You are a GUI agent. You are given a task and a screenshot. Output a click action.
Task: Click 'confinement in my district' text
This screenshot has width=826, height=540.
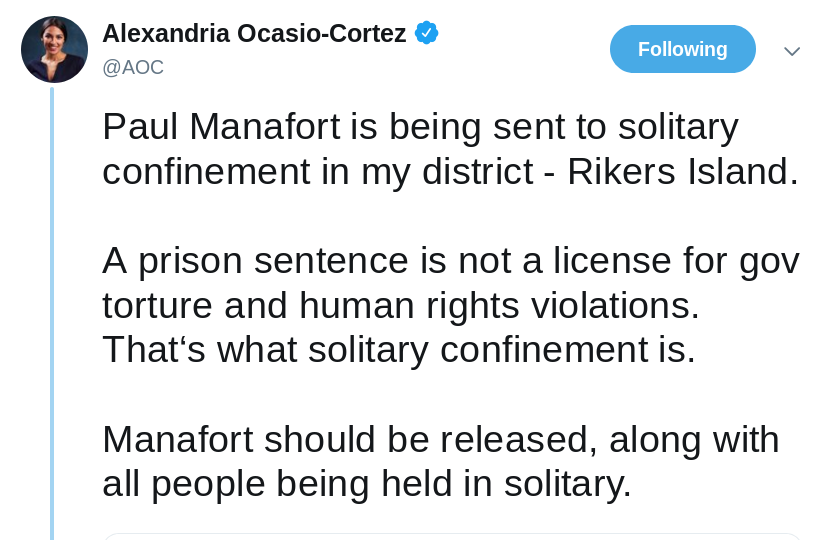pos(318,171)
